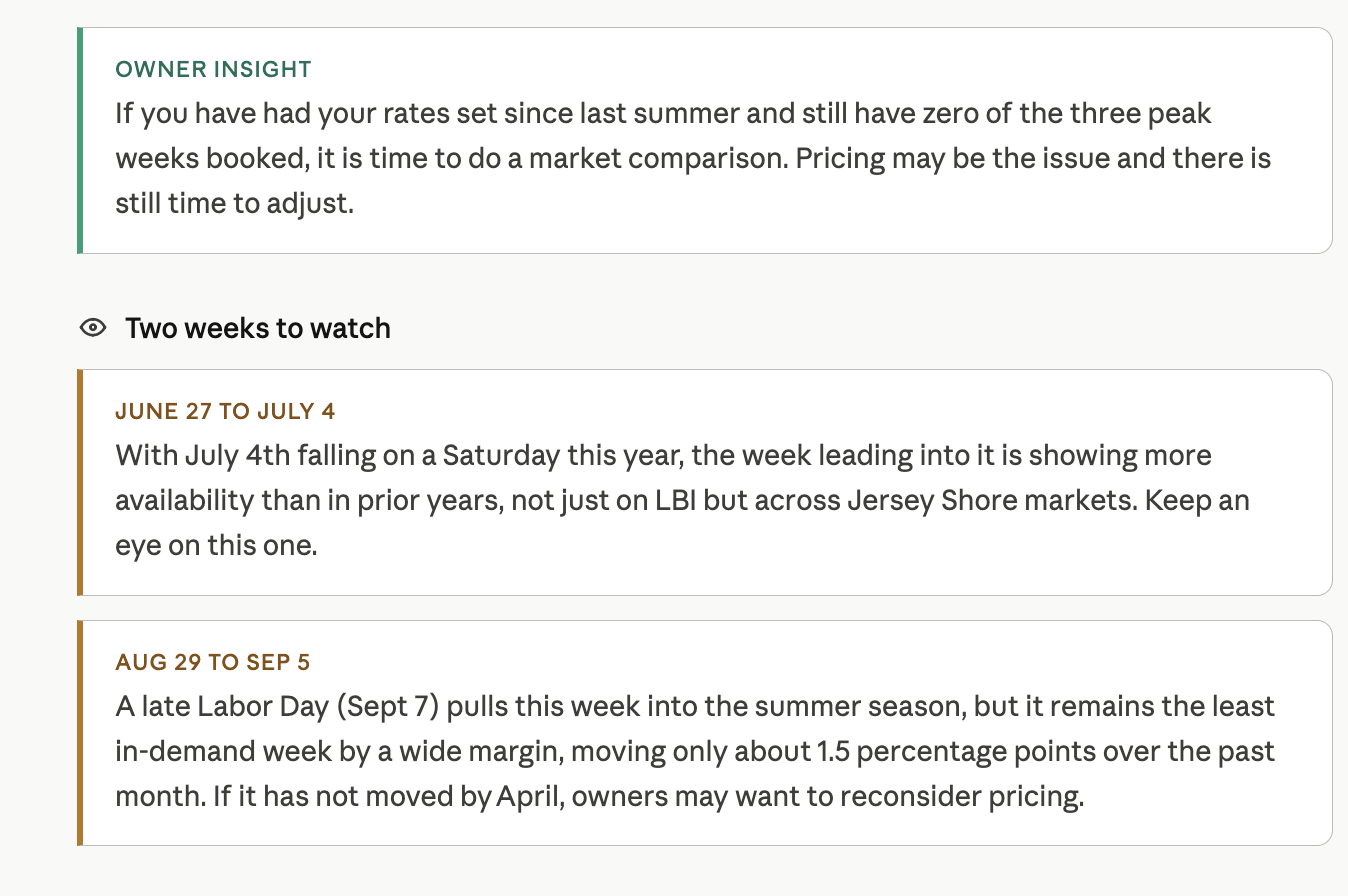
Task: Click the OWNER INSIGHT label
Action: [214, 69]
